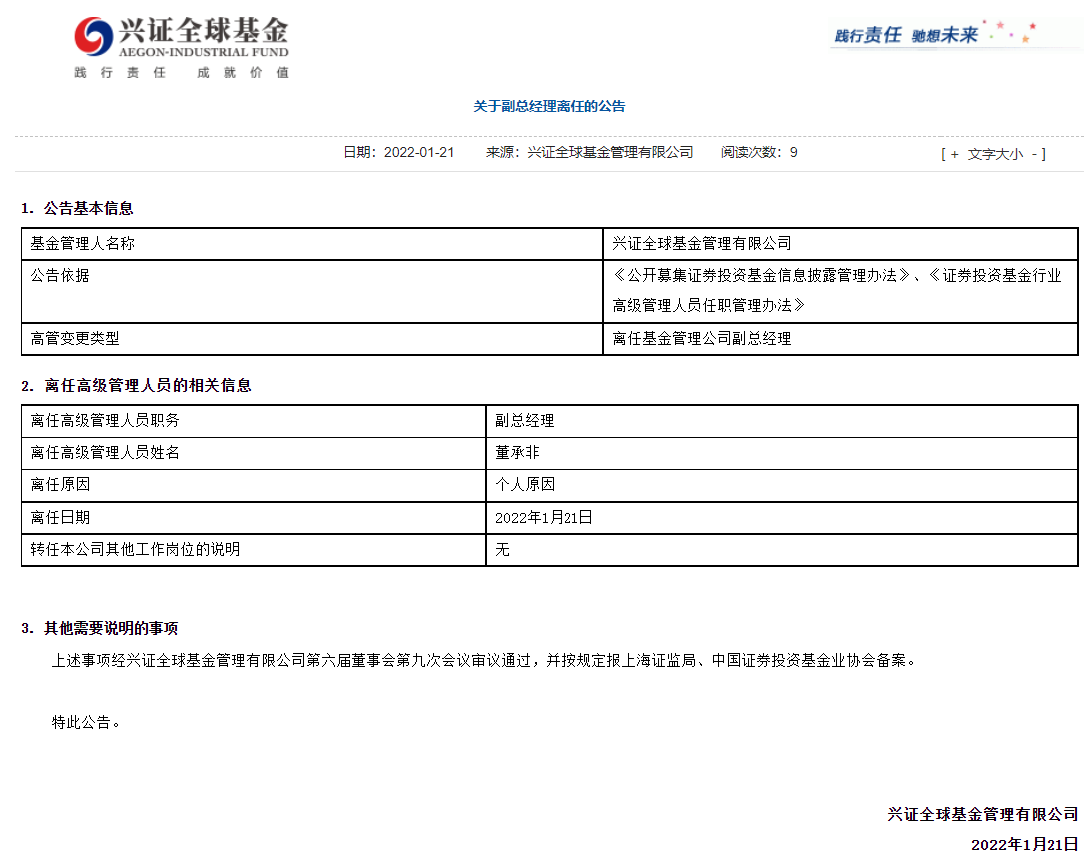Click the paragraph beginning 上述事项经兴证全球基金
1090x867 pixels.
pos(485,661)
